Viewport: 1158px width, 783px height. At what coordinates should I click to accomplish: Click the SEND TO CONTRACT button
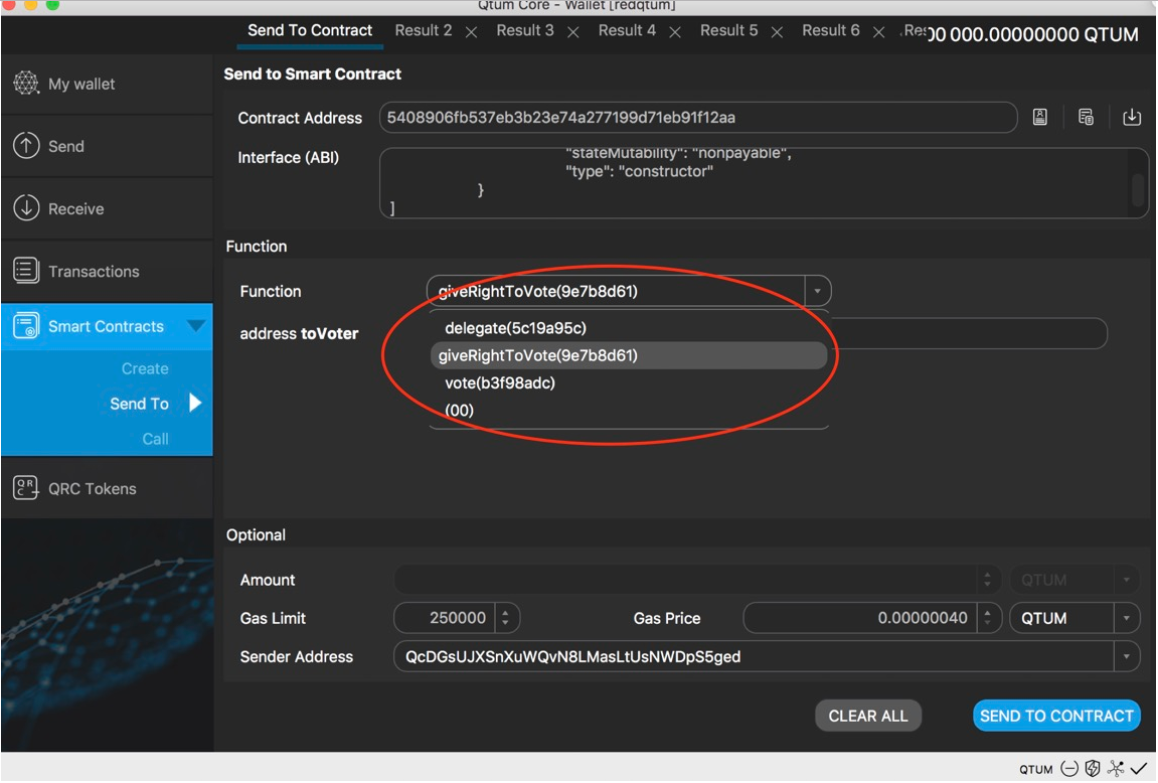(1056, 716)
